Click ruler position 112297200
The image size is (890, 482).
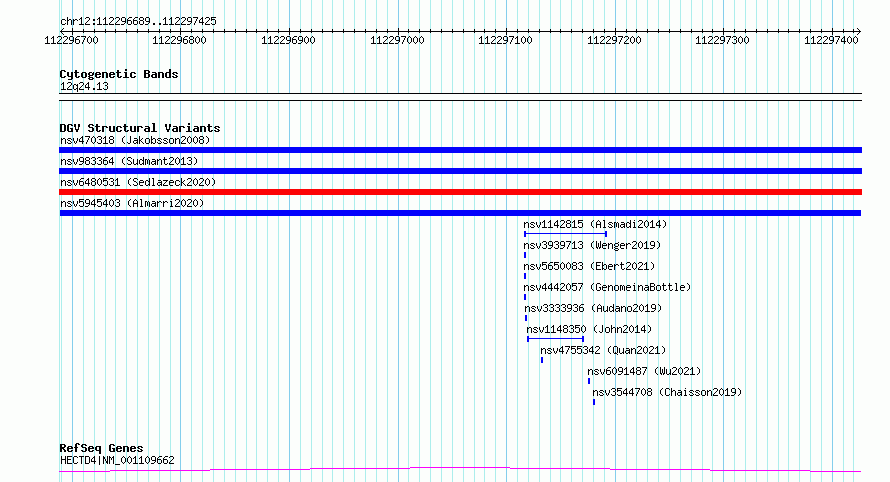tap(614, 40)
